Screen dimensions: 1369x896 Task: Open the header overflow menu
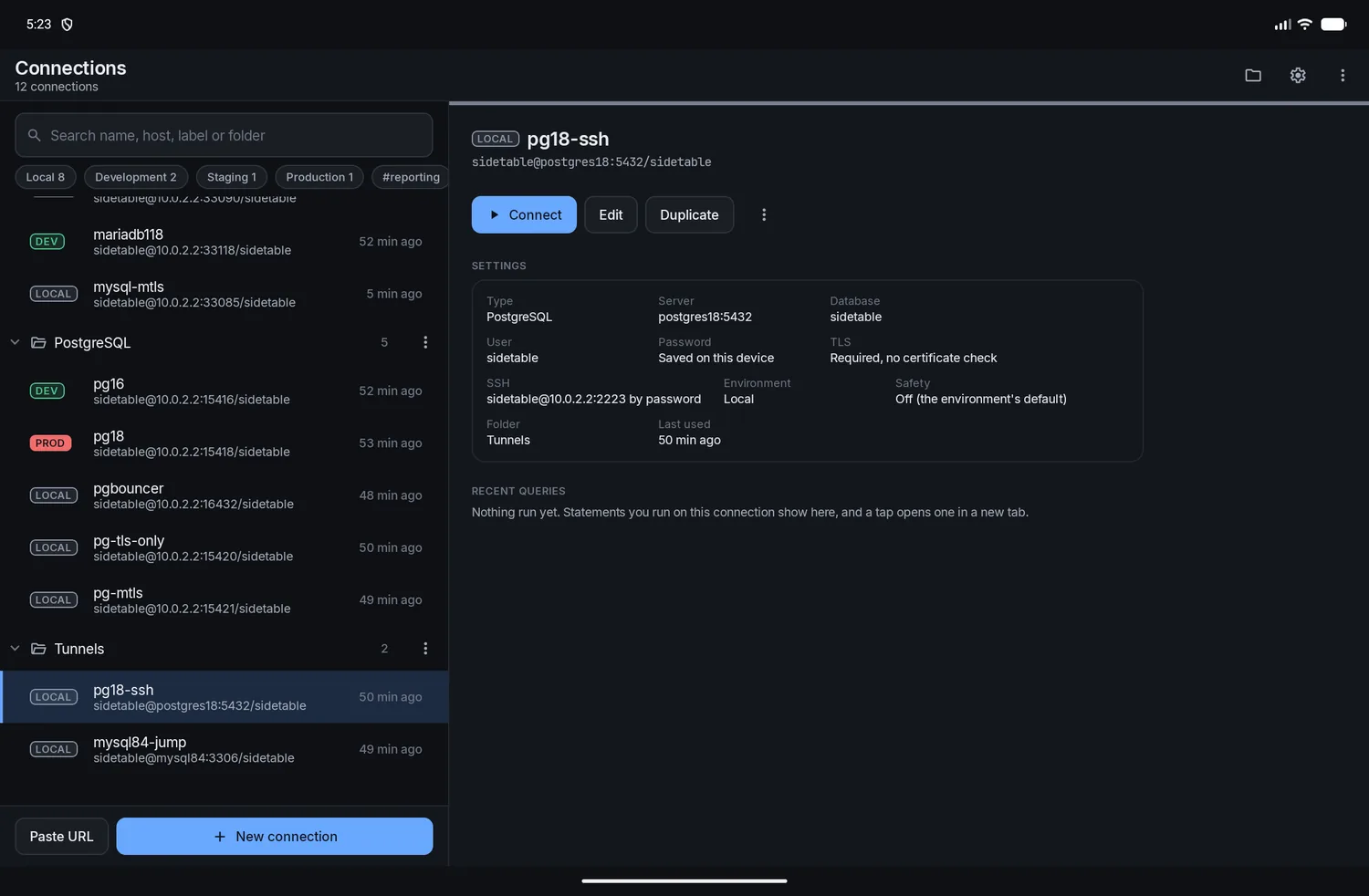coord(1343,76)
